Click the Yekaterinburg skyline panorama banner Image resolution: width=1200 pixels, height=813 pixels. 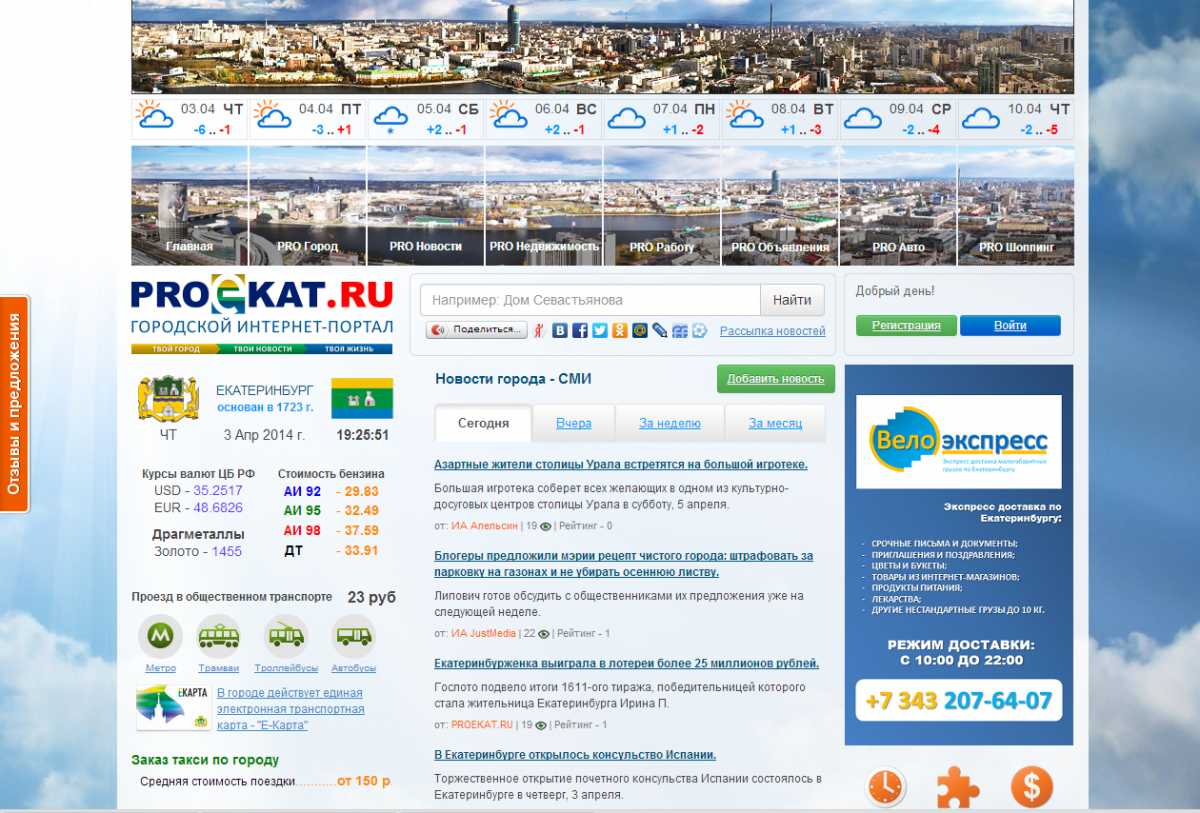[x=603, y=46]
